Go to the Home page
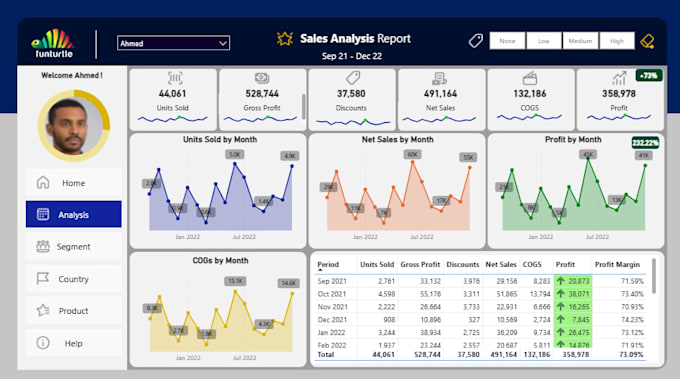The width and height of the screenshot is (680, 379). click(x=73, y=183)
